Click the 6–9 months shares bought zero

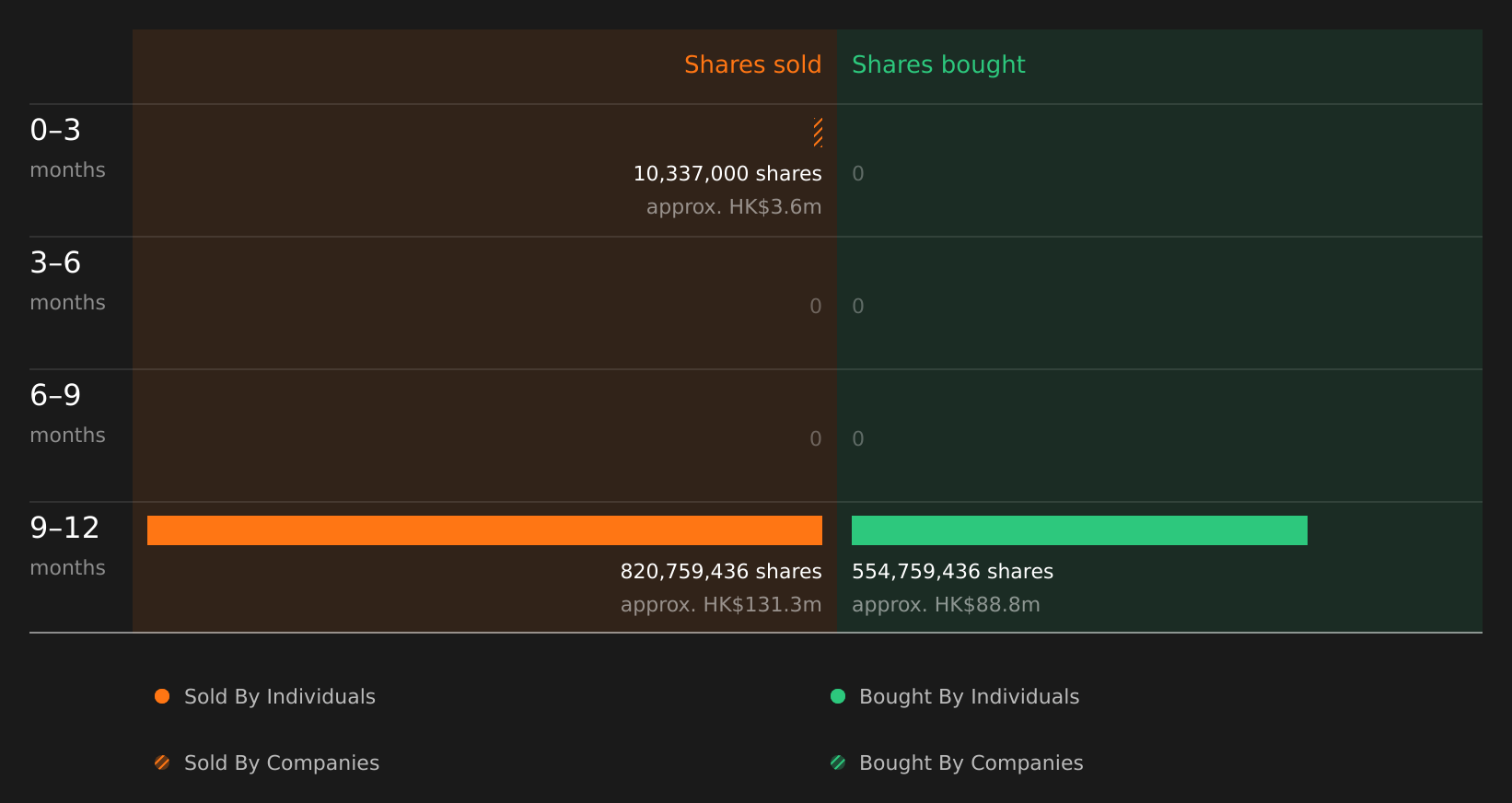[x=858, y=439]
